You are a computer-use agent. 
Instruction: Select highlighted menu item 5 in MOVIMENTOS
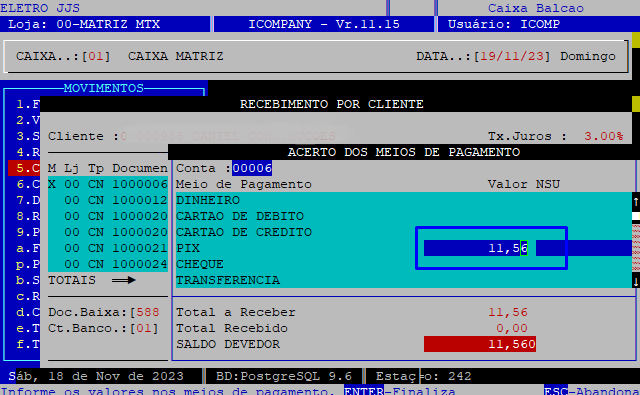24,168
